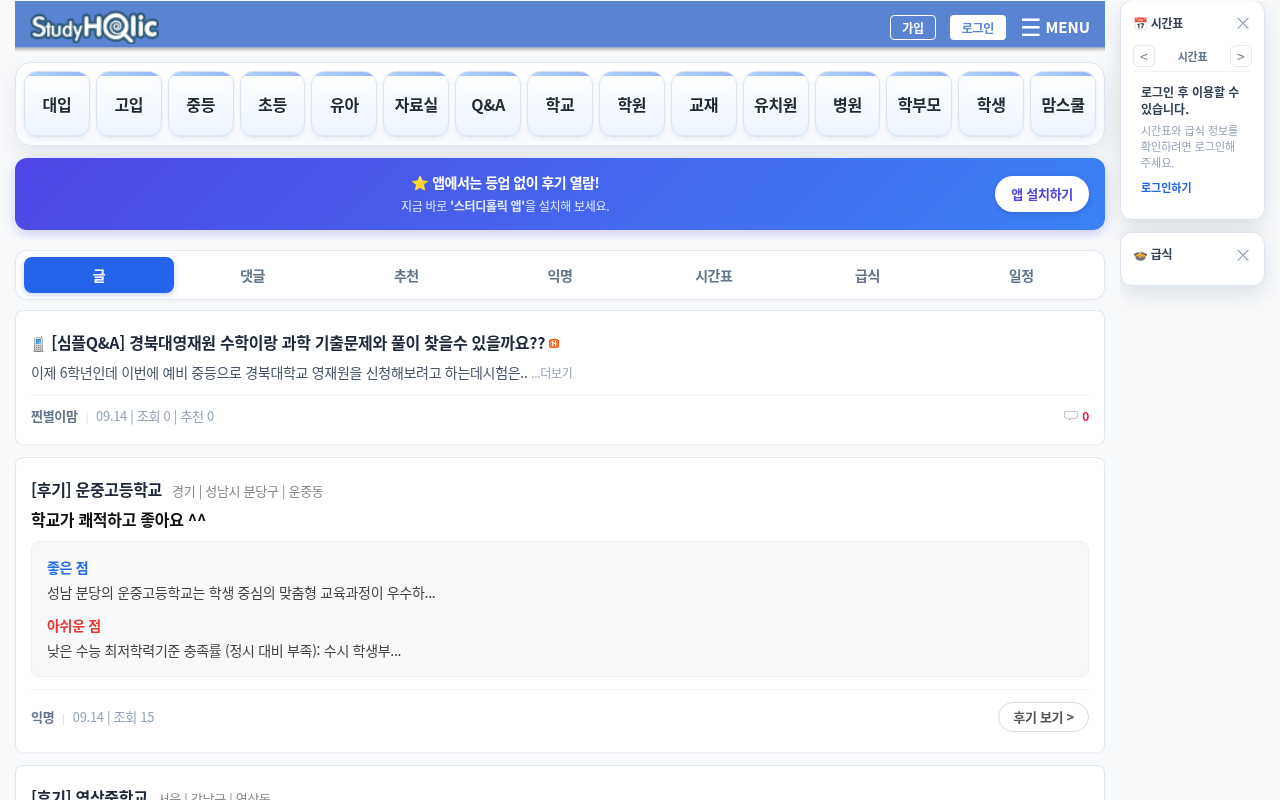Open the 급식 tab
1280x800 pixels.
(x=867, y=276)
